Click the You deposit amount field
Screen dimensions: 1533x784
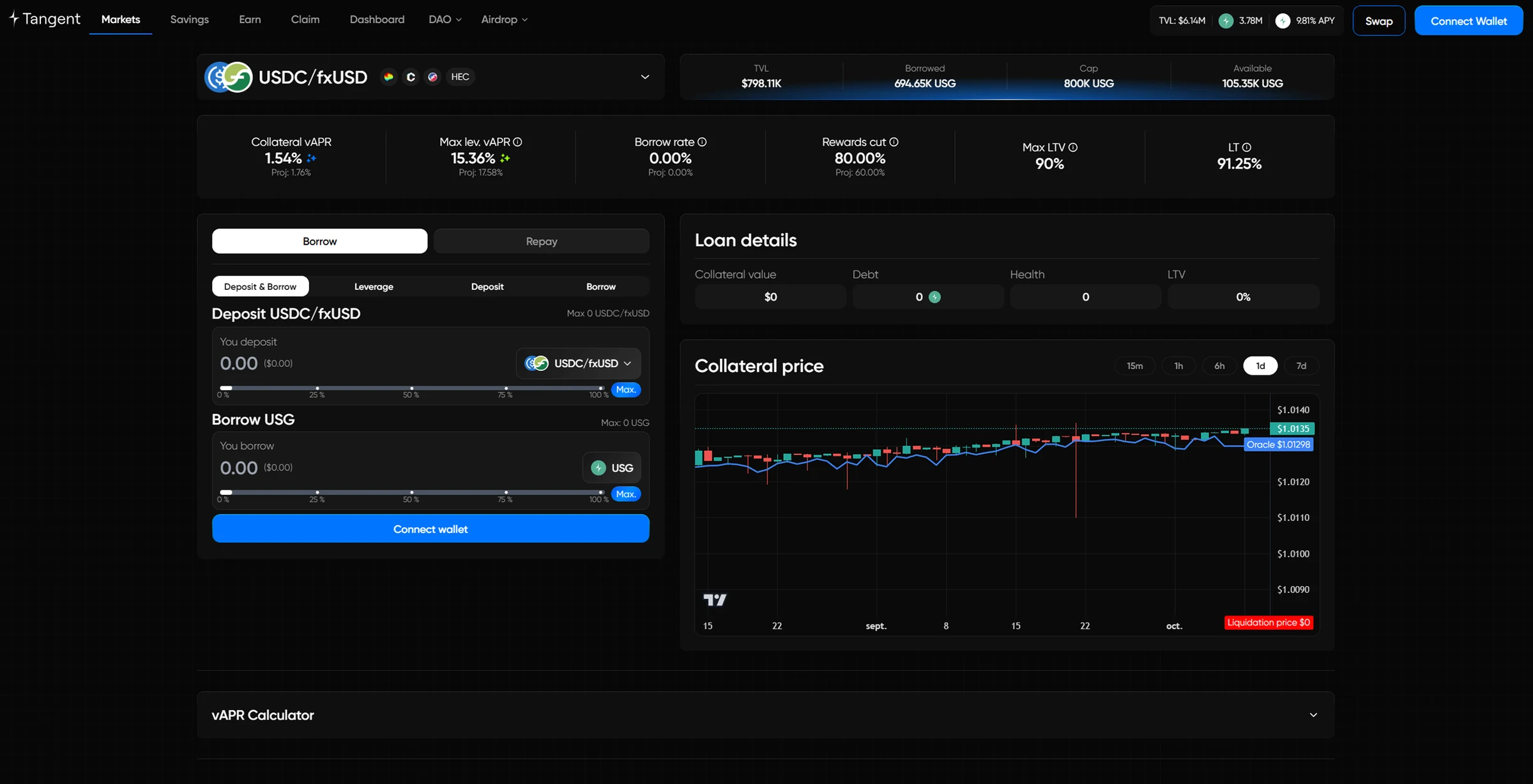click(239, 363)
